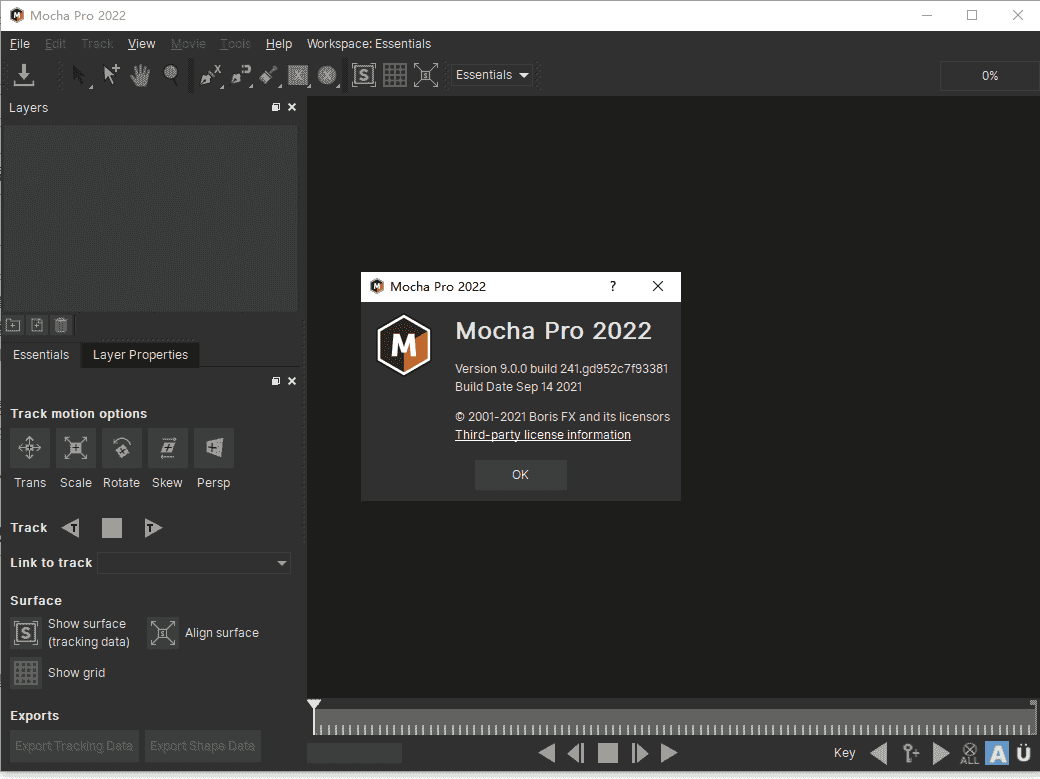The height and width of the screenshot is (779, 1040).
Task: Open the Help menu
Action: pos(279,44)
